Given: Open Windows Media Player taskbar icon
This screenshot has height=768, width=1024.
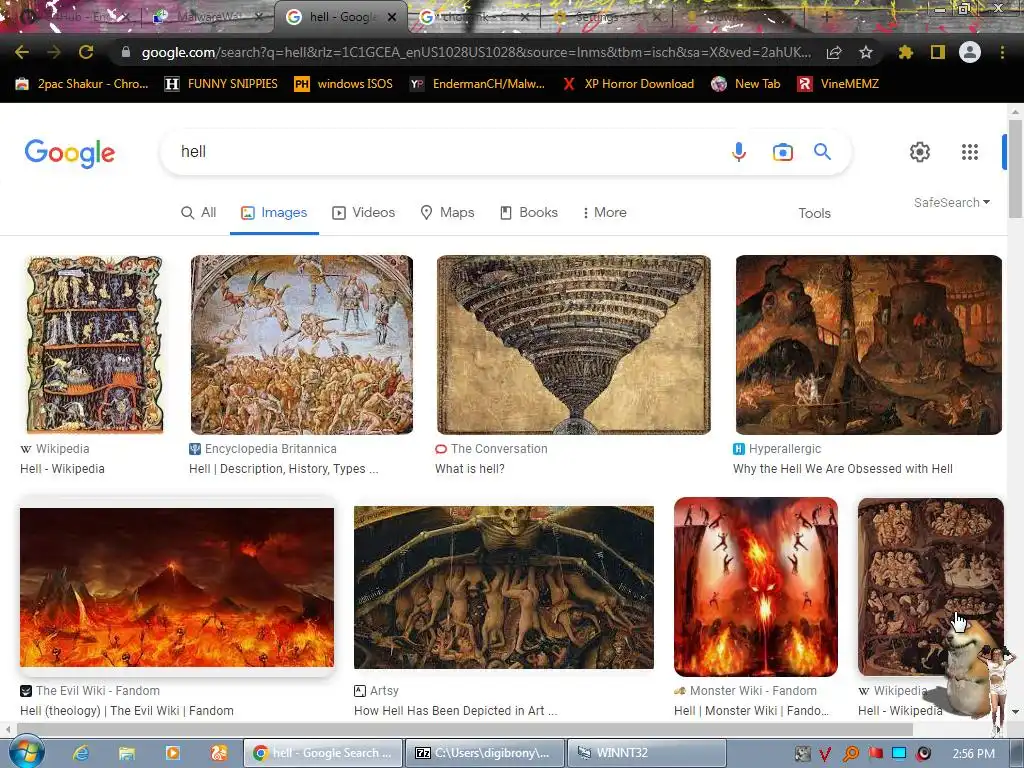Looking at the screenshot, I should point(172,753).
